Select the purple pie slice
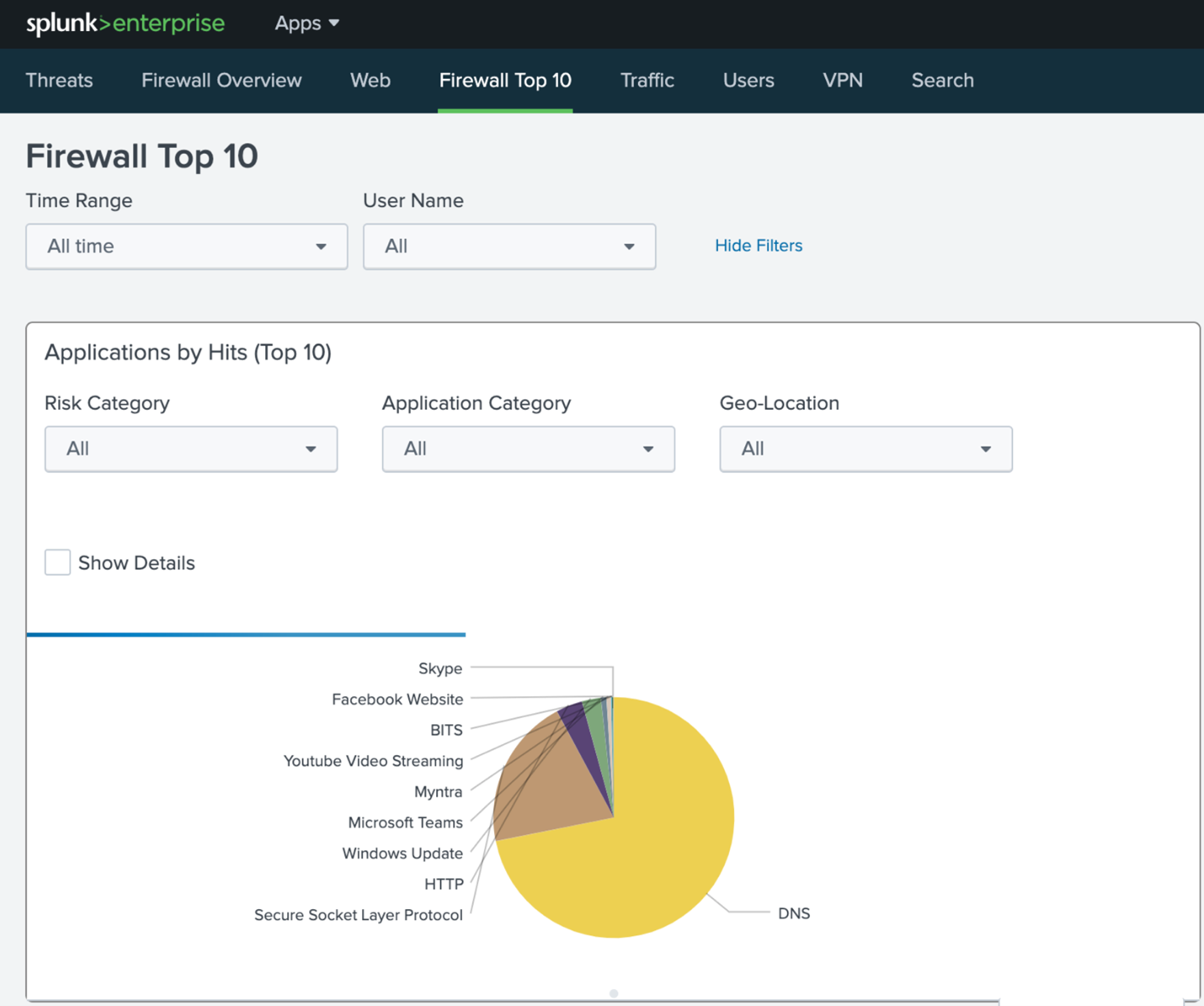 point(583,737)
